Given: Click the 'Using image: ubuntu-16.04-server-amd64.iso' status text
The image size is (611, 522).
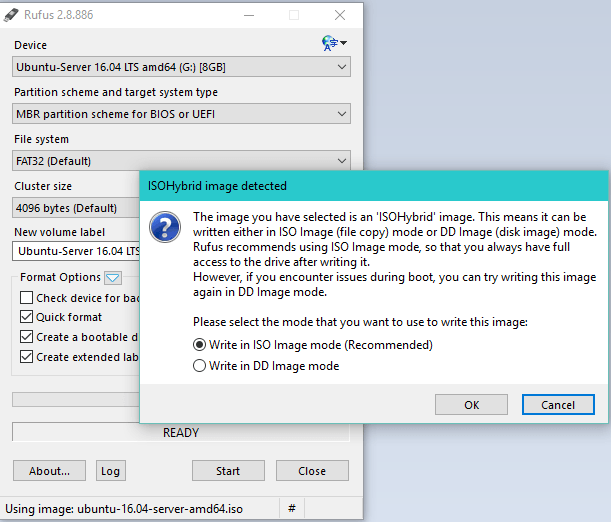Looking at the screenshot, I should pos(124,509).
